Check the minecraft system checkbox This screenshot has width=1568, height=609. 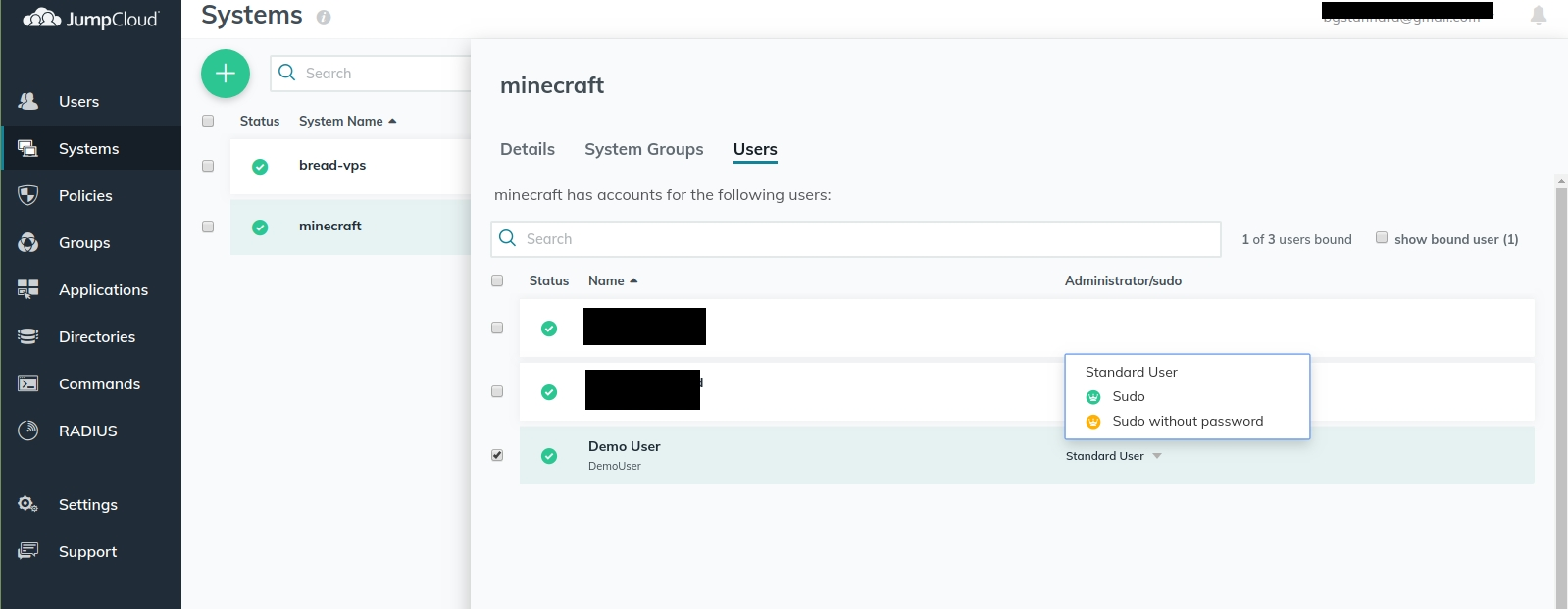click(208, 227)
